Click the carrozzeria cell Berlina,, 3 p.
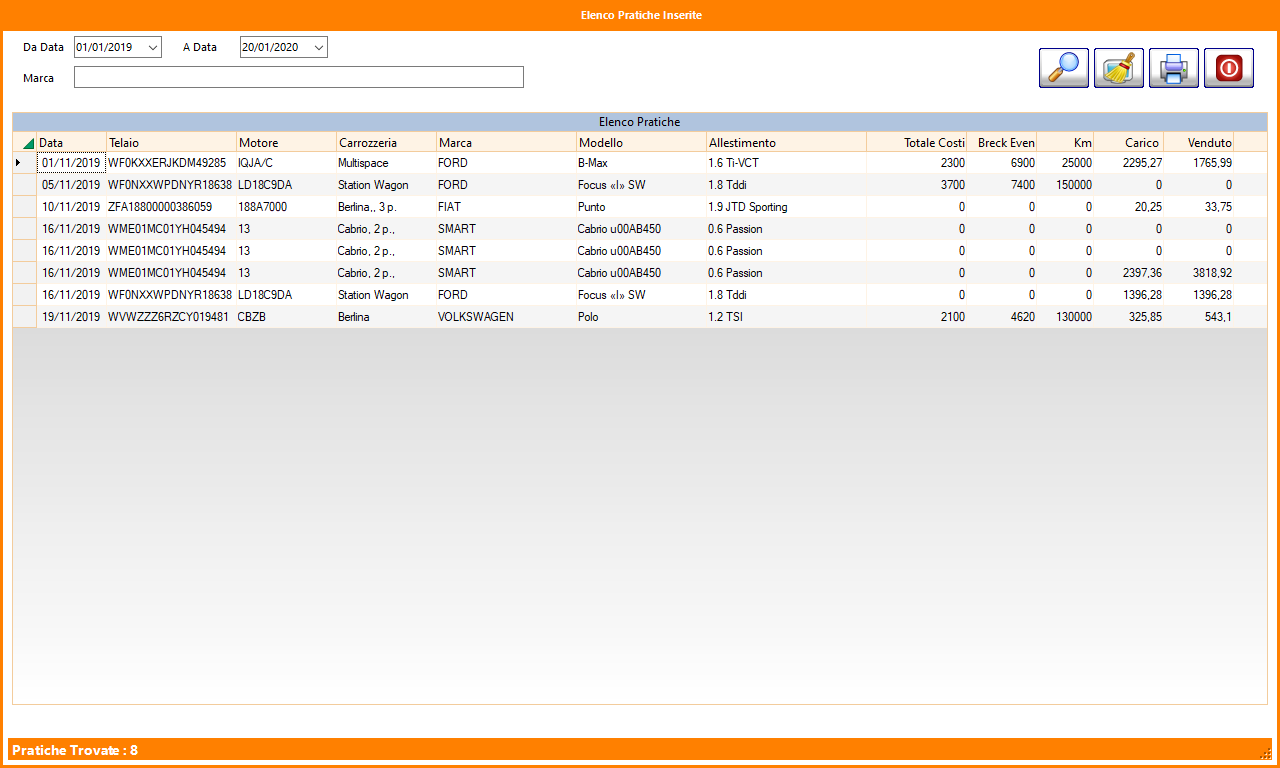 [386, 206]
